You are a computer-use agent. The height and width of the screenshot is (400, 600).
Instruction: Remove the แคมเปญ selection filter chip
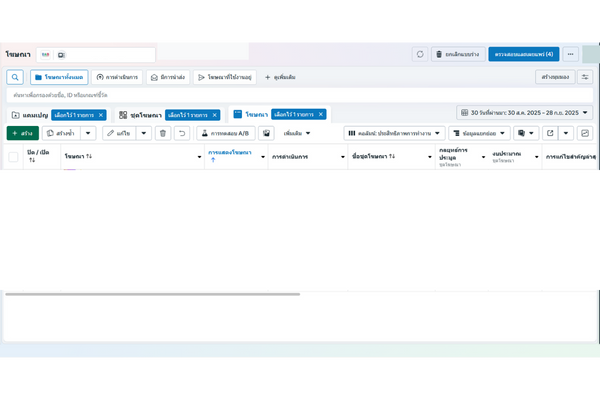tap(101, 115)
